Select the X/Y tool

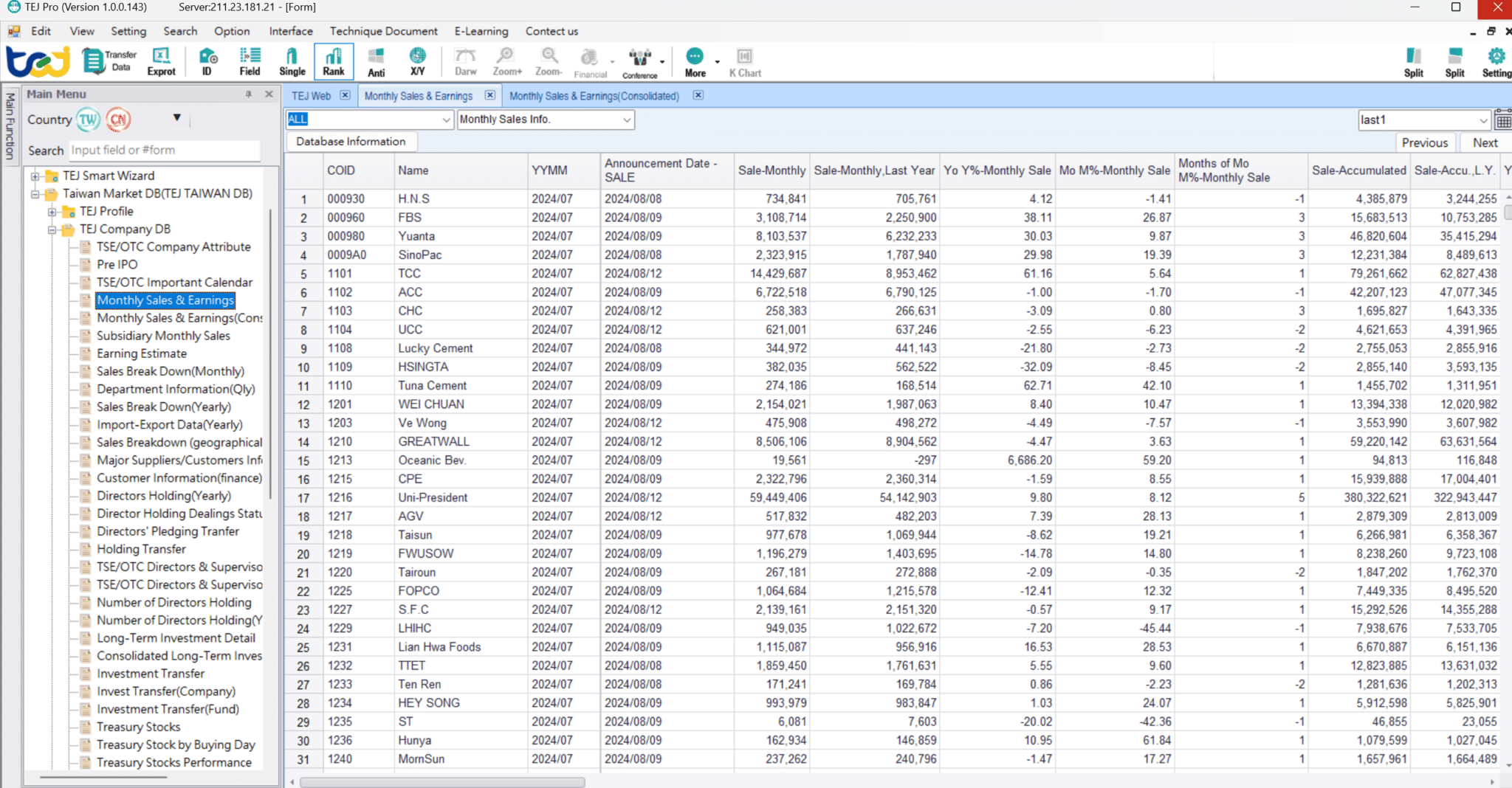point(417,61)
